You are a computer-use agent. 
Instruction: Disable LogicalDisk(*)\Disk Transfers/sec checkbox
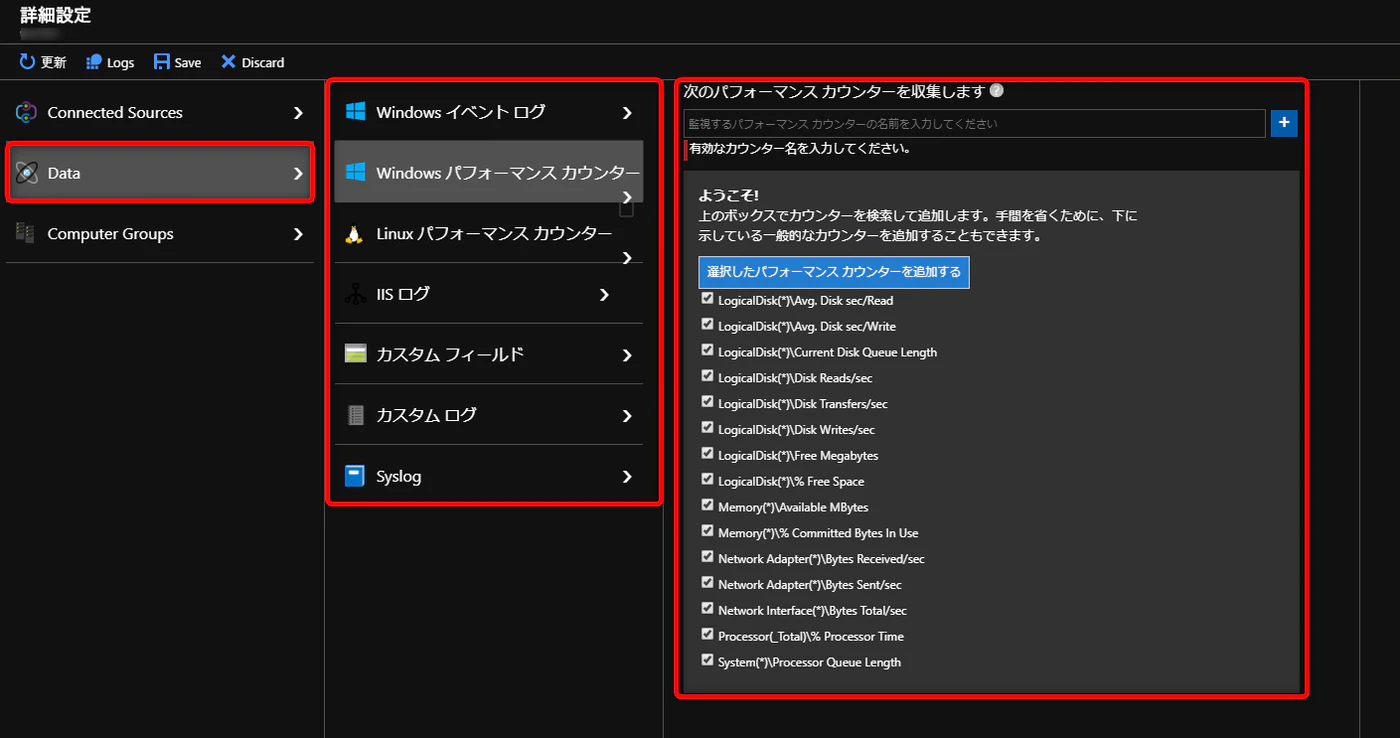(708, 402)
